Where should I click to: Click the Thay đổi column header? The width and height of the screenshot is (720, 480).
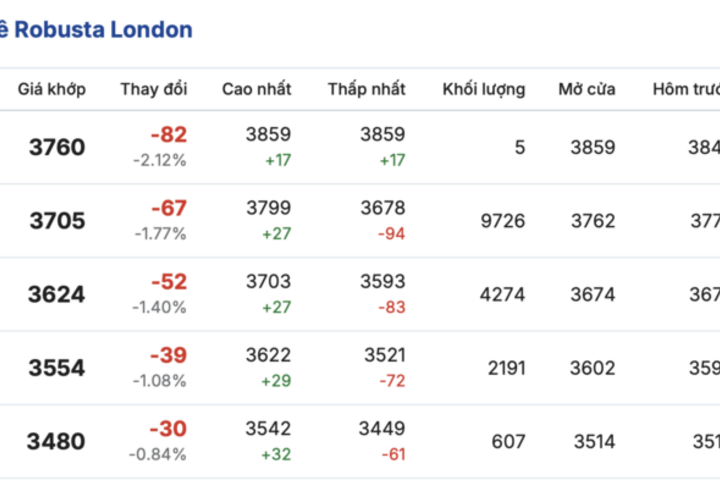[153, 89]
